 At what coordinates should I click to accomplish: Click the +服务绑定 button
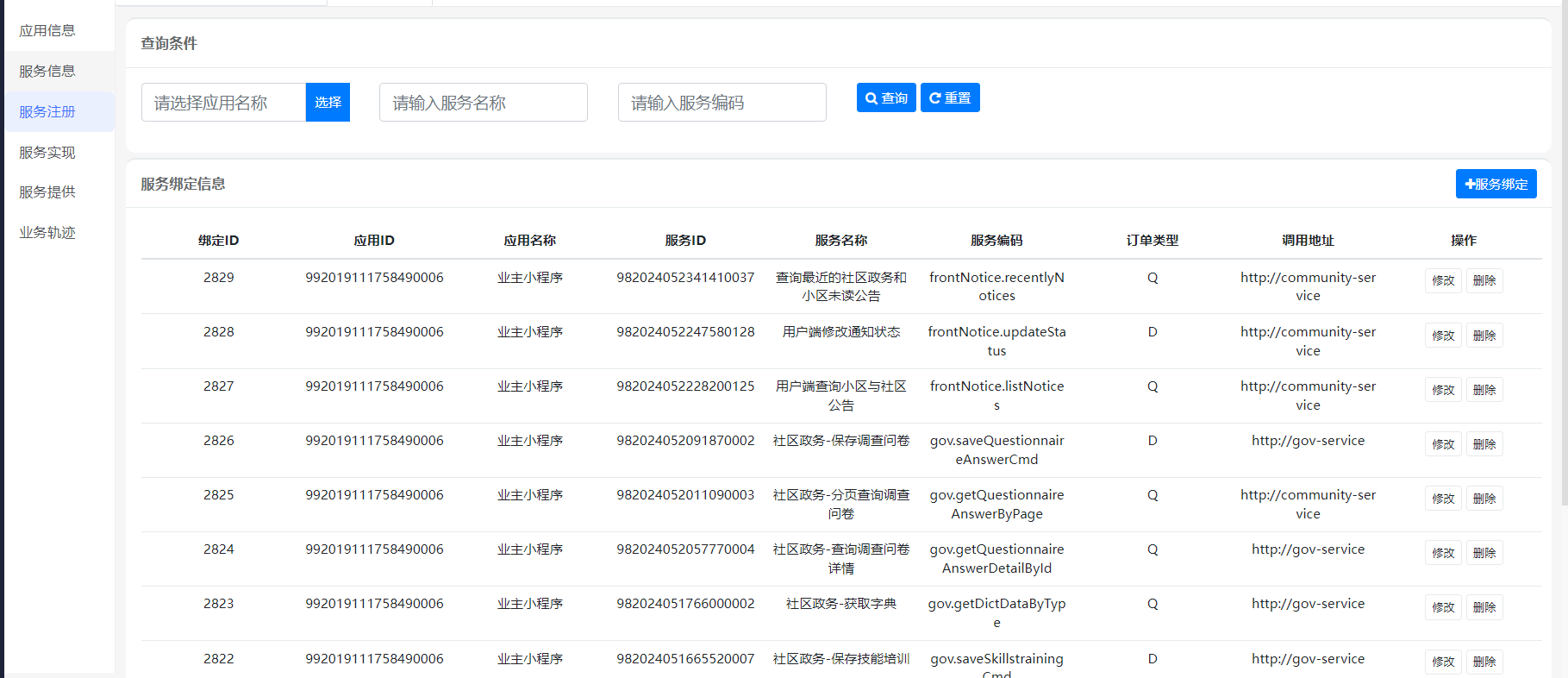(x=1496, y=184)
